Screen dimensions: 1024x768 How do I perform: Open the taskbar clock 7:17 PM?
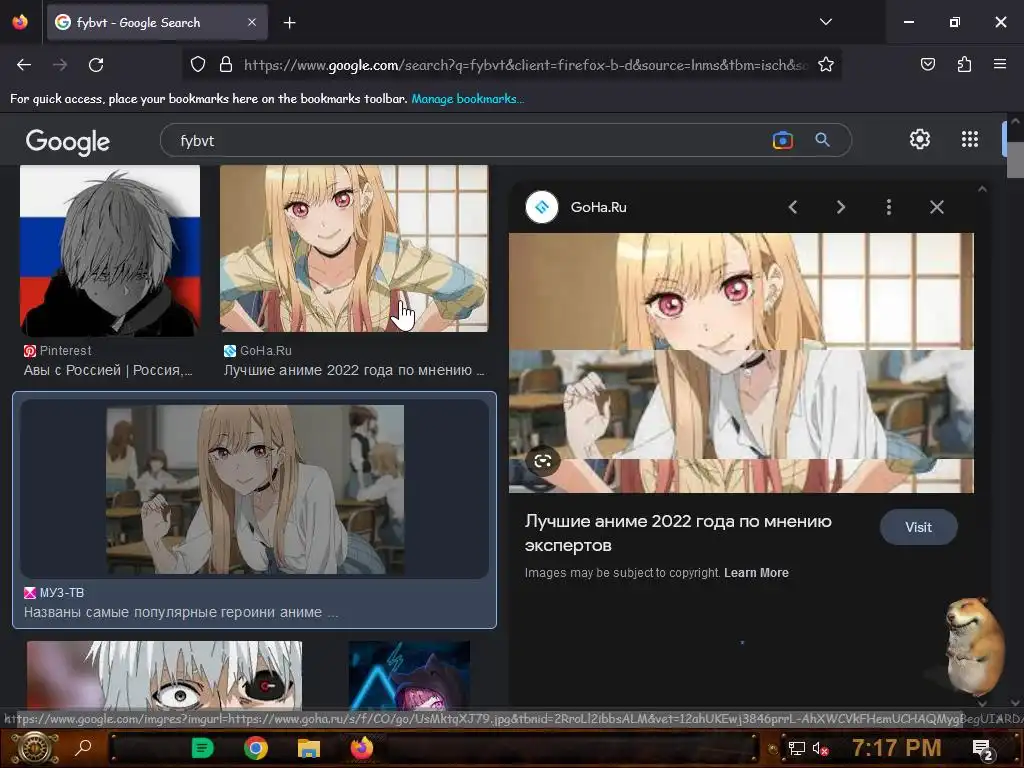897,748
